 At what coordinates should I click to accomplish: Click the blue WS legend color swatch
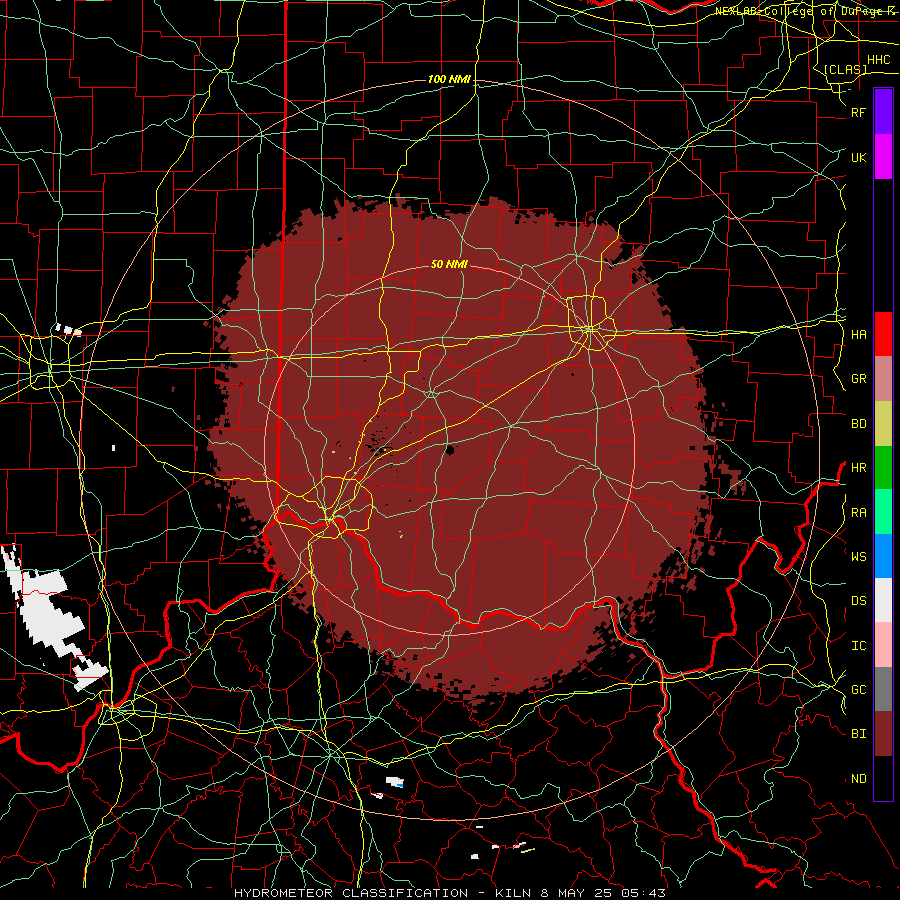[883, 556]
